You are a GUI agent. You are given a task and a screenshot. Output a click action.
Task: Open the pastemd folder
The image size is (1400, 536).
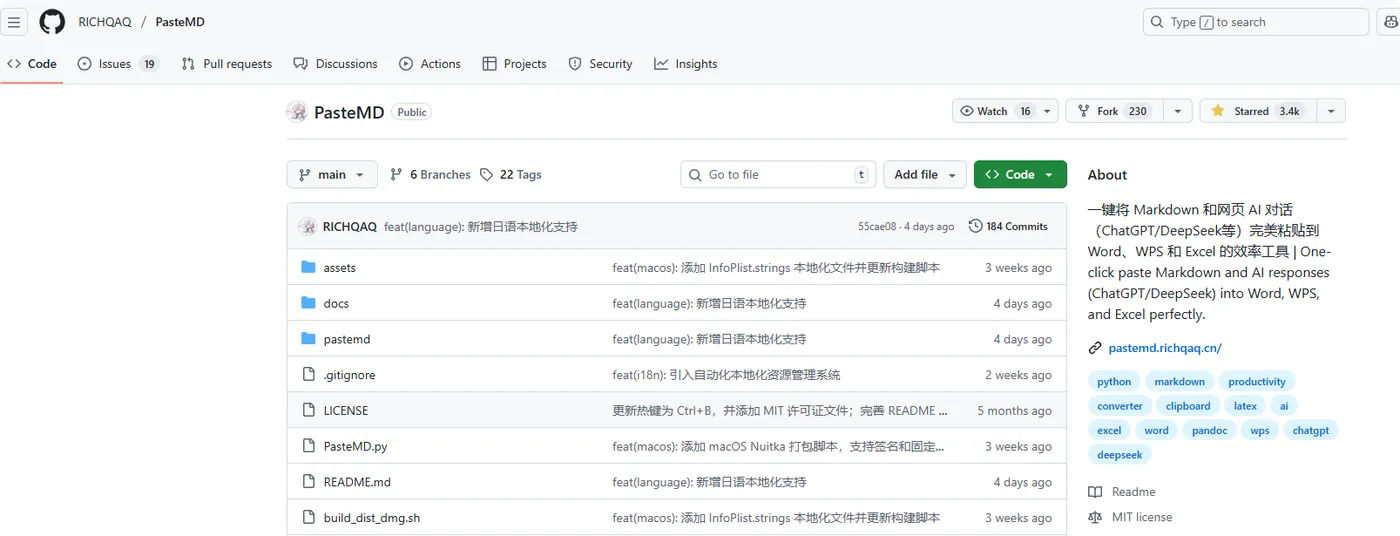347,339
